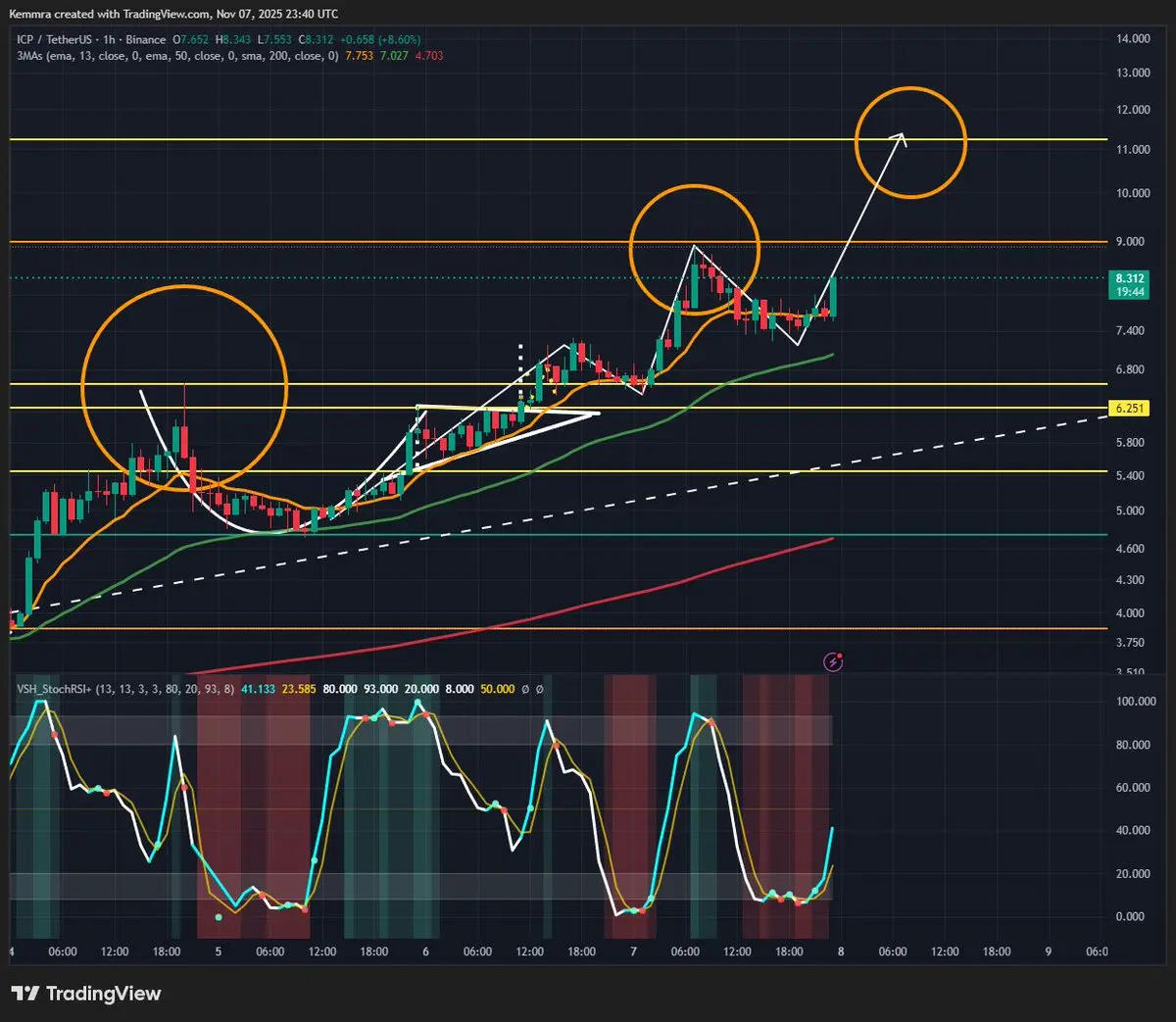The width and height of the screenshot is (1176, 1022).
Task: Click the yellow 50.000 StochRSI legend value
Action: (x=497, y=689)
